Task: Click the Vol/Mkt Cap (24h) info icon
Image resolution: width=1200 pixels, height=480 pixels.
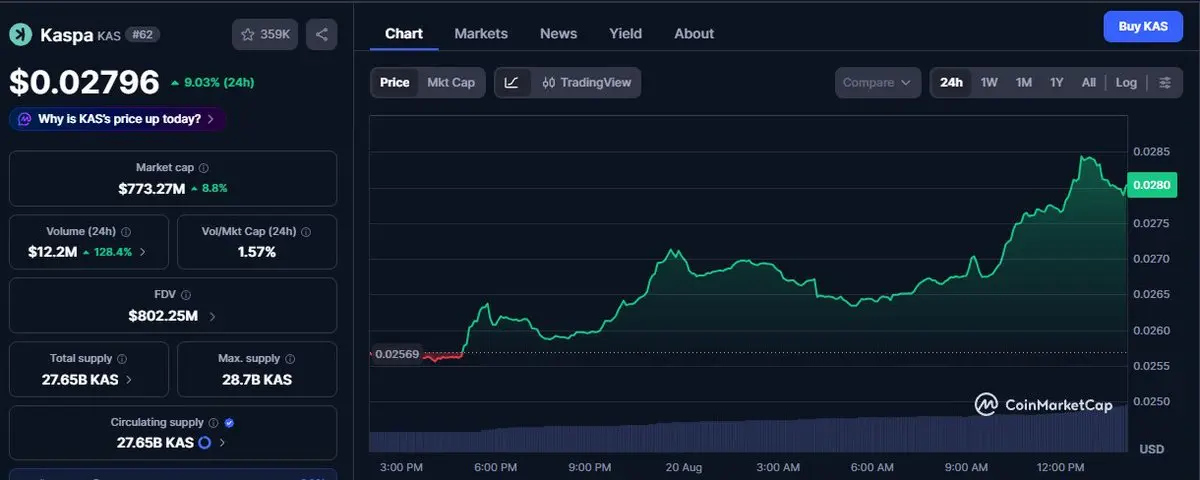Action: tap(305, 231)
